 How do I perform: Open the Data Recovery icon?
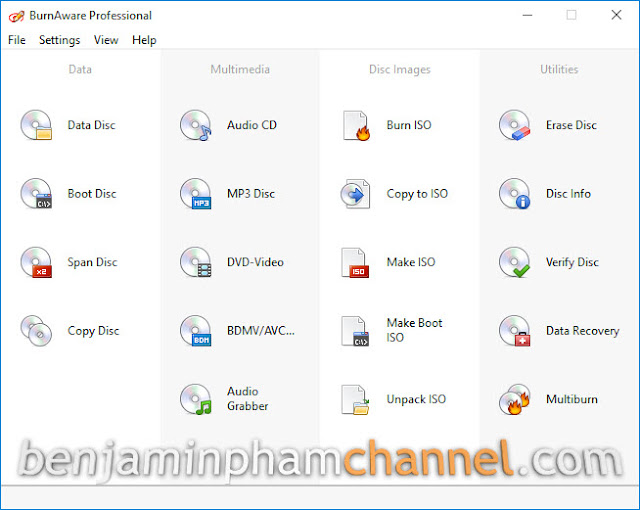click(515, 330)
